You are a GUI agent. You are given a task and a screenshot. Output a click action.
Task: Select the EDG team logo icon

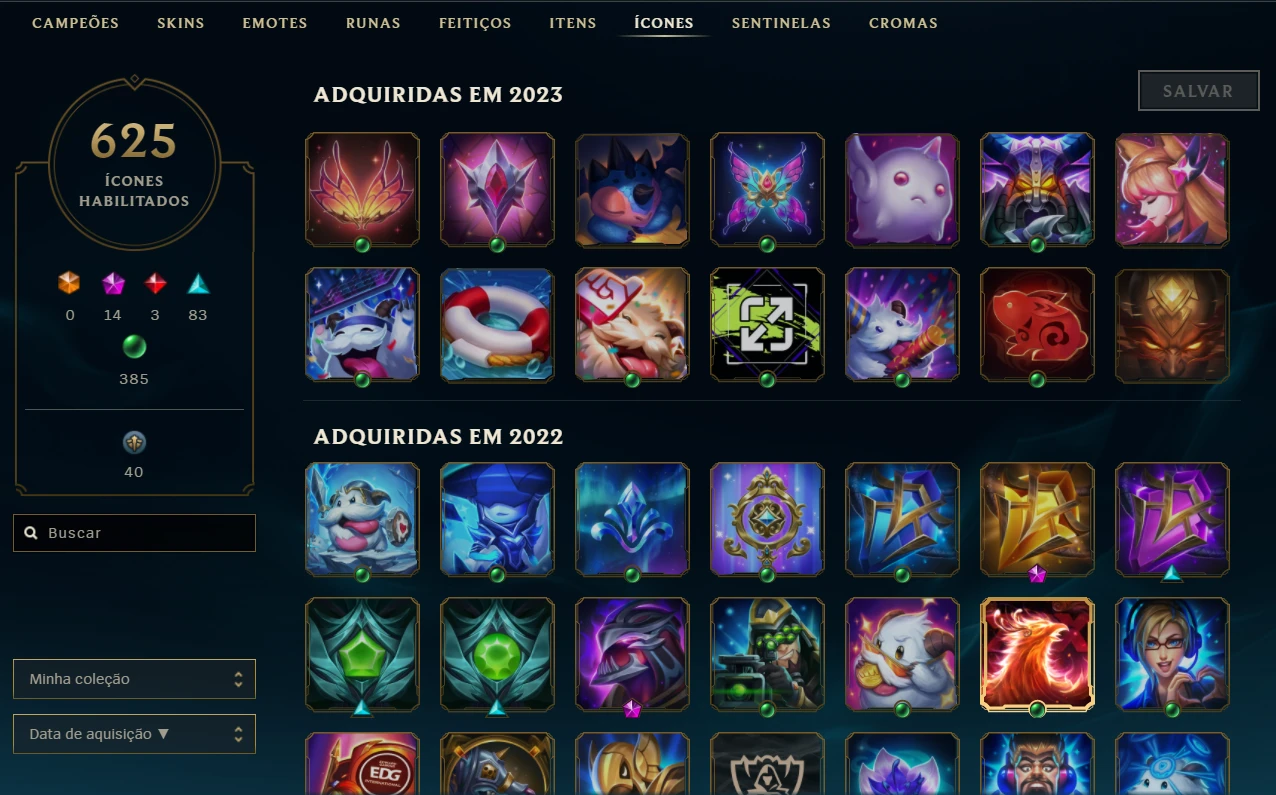(362, 764)
